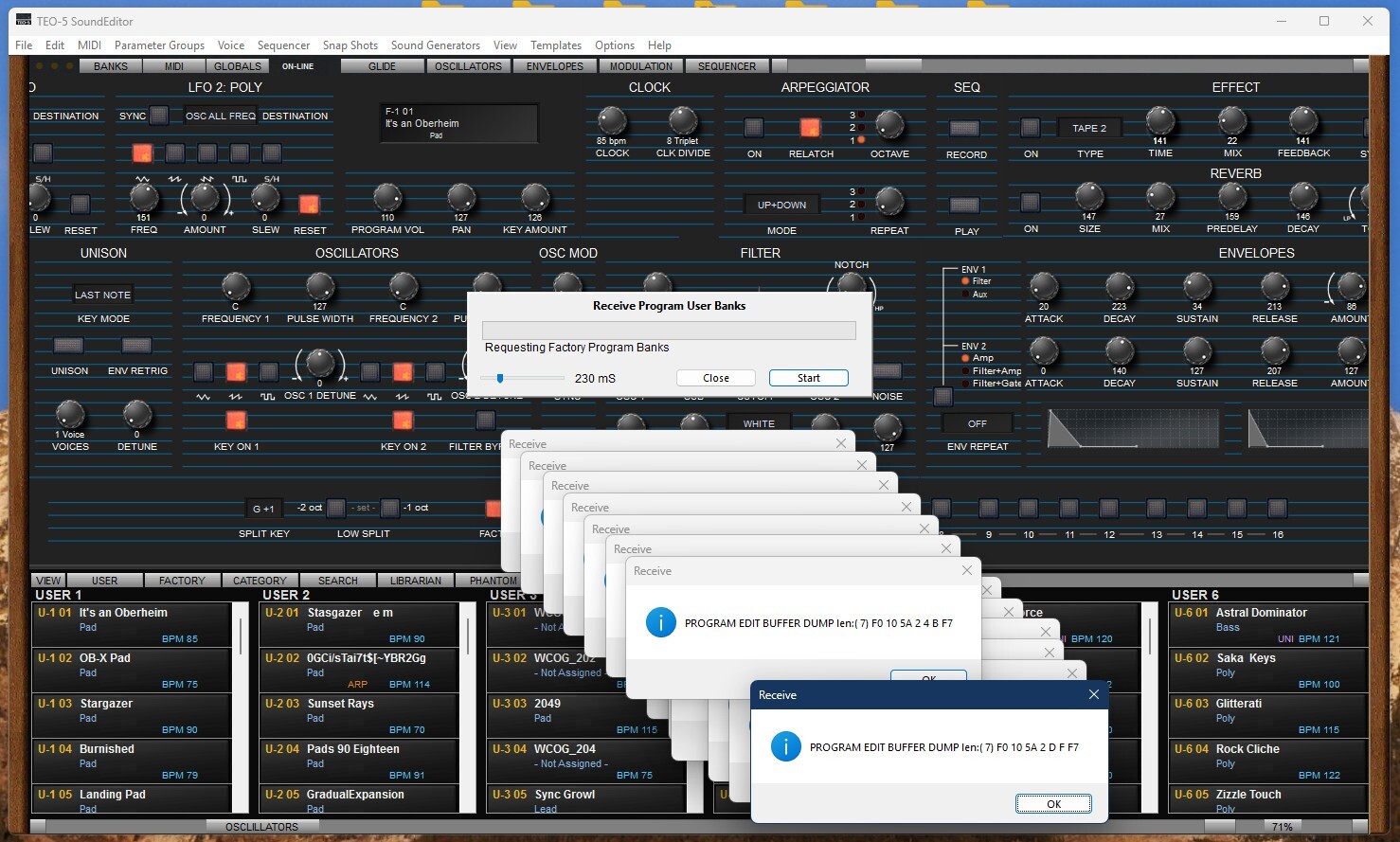
Task: Click the arpeggiator OCTAVE knob
Action: click(x=888, y=124)
